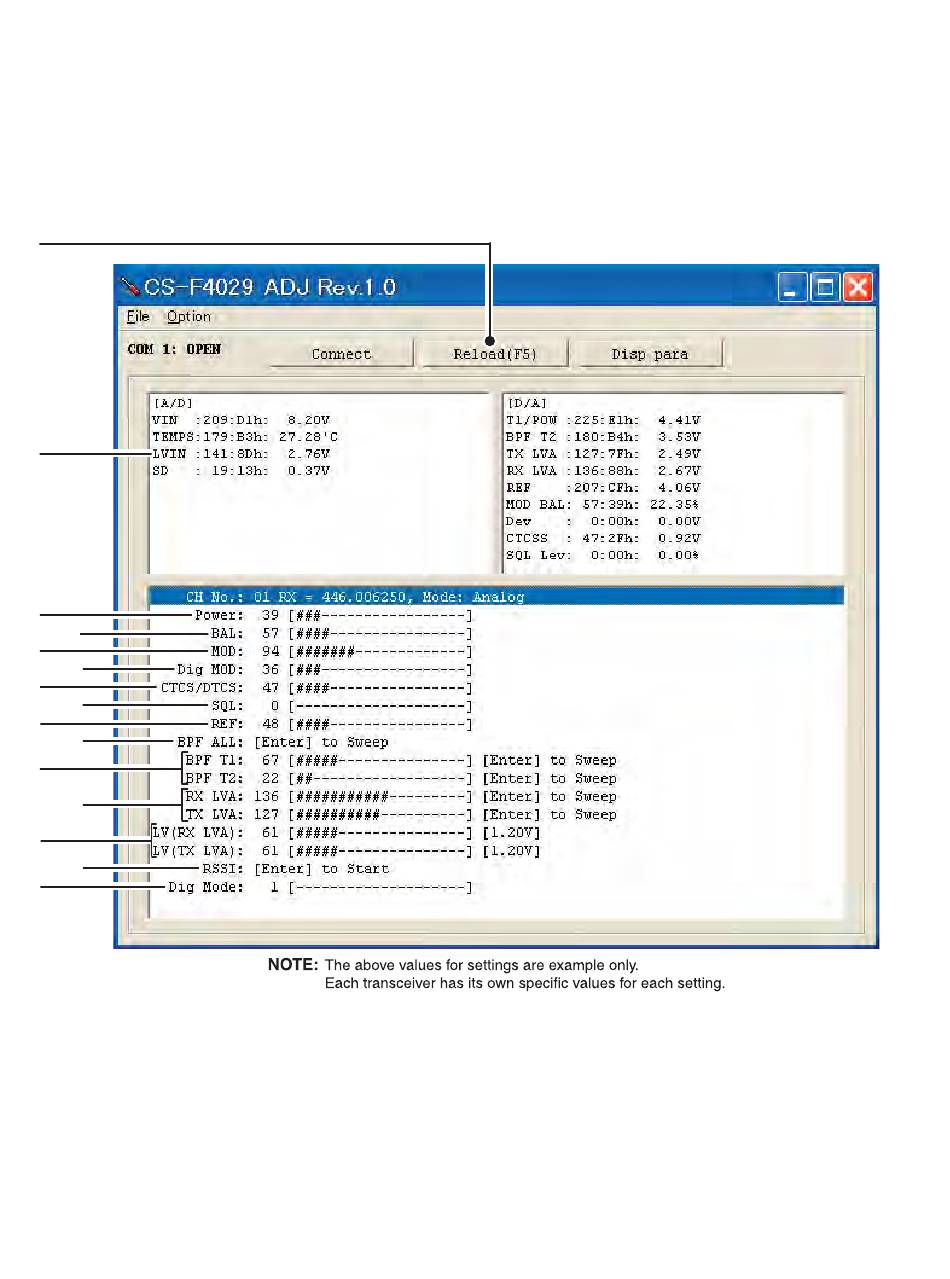Click the Reload(F5) button
950x1279 pixels.
coord(495,354)
